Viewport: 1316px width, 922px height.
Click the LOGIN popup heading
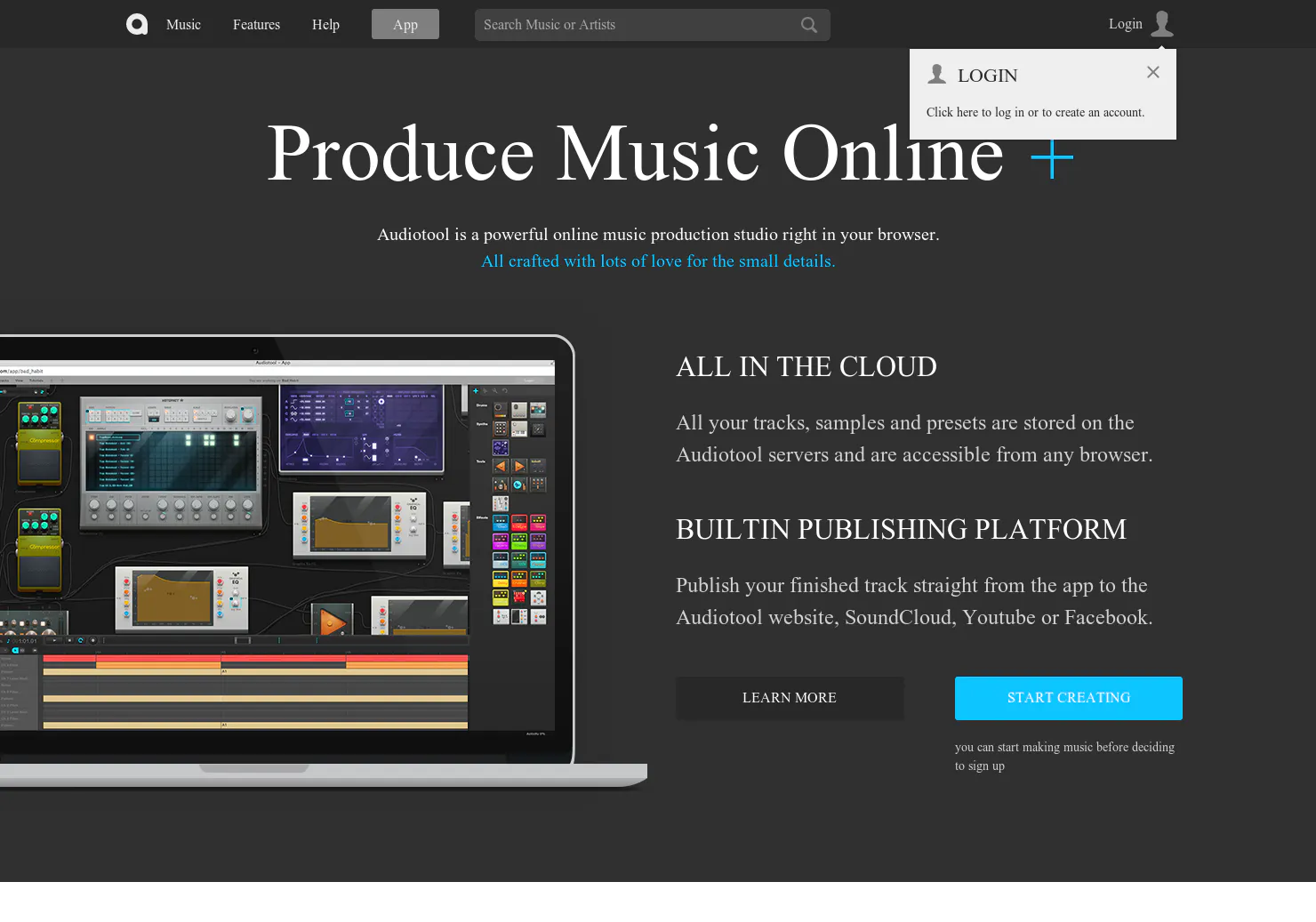click(x=987, y=76)
